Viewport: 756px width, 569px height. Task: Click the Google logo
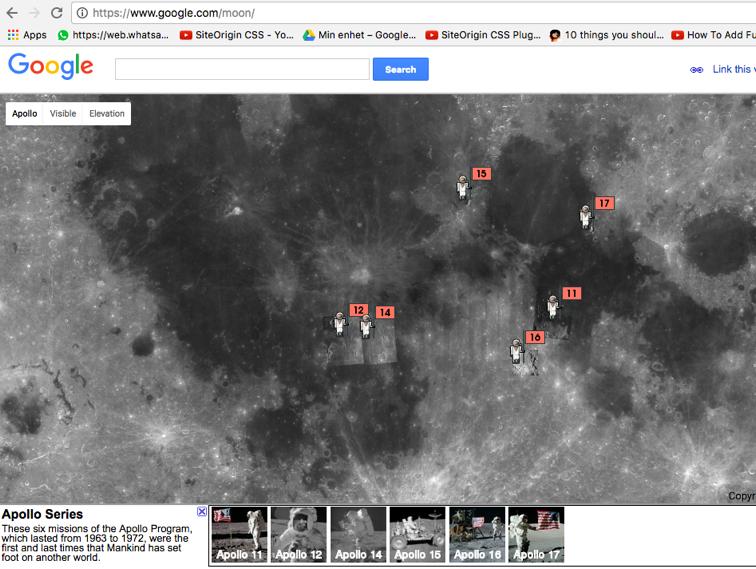pyautogui.click(x=51, y=66)
